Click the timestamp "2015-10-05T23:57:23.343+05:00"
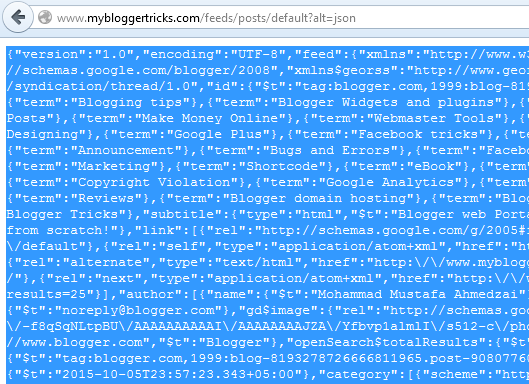529x384 pixels. (x=178, y=375)
